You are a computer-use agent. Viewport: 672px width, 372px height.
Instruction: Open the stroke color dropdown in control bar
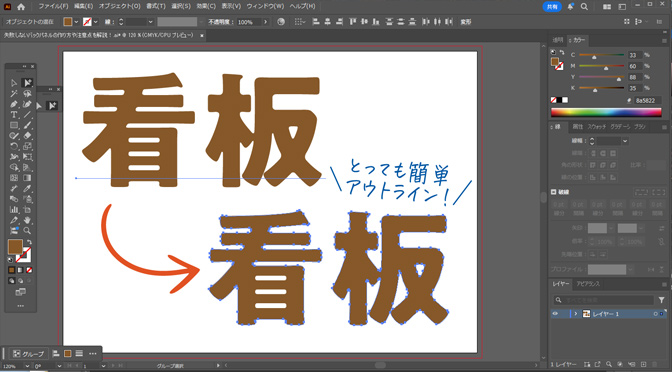pyautogui.click(x=95, y=22)
